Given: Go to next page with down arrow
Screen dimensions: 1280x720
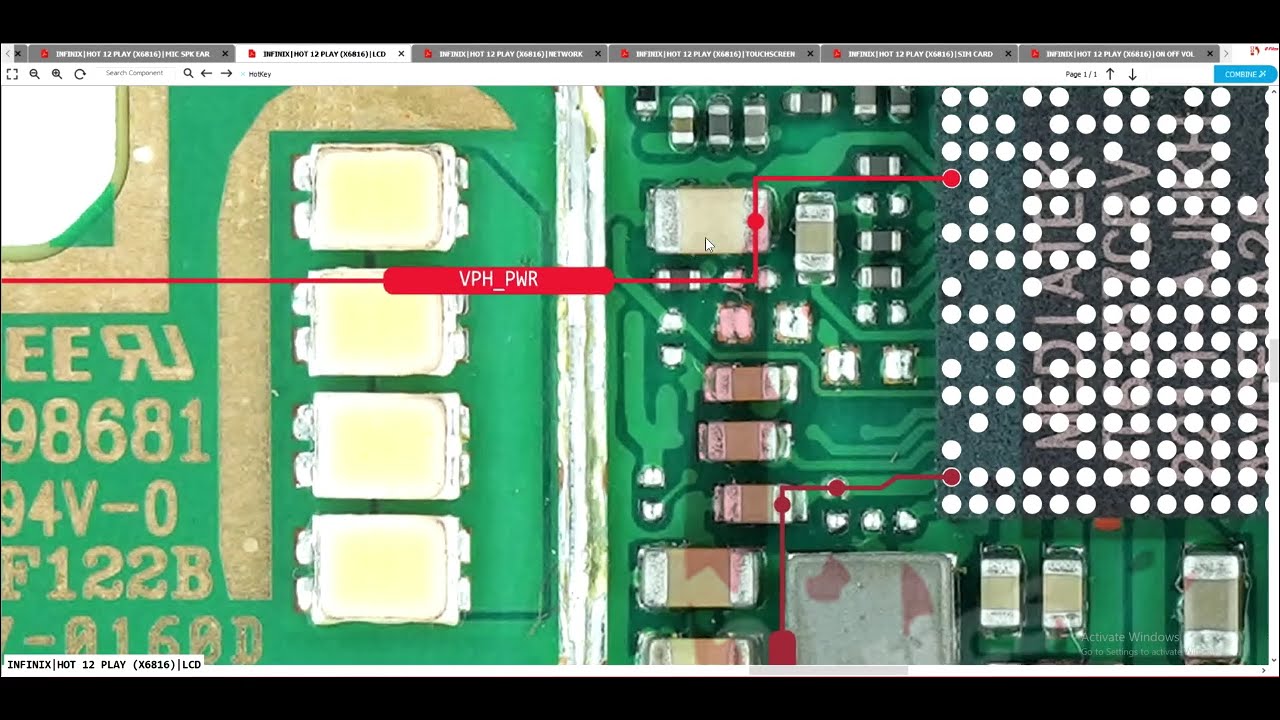Looking at the screenshot, I should point(1133,74).
